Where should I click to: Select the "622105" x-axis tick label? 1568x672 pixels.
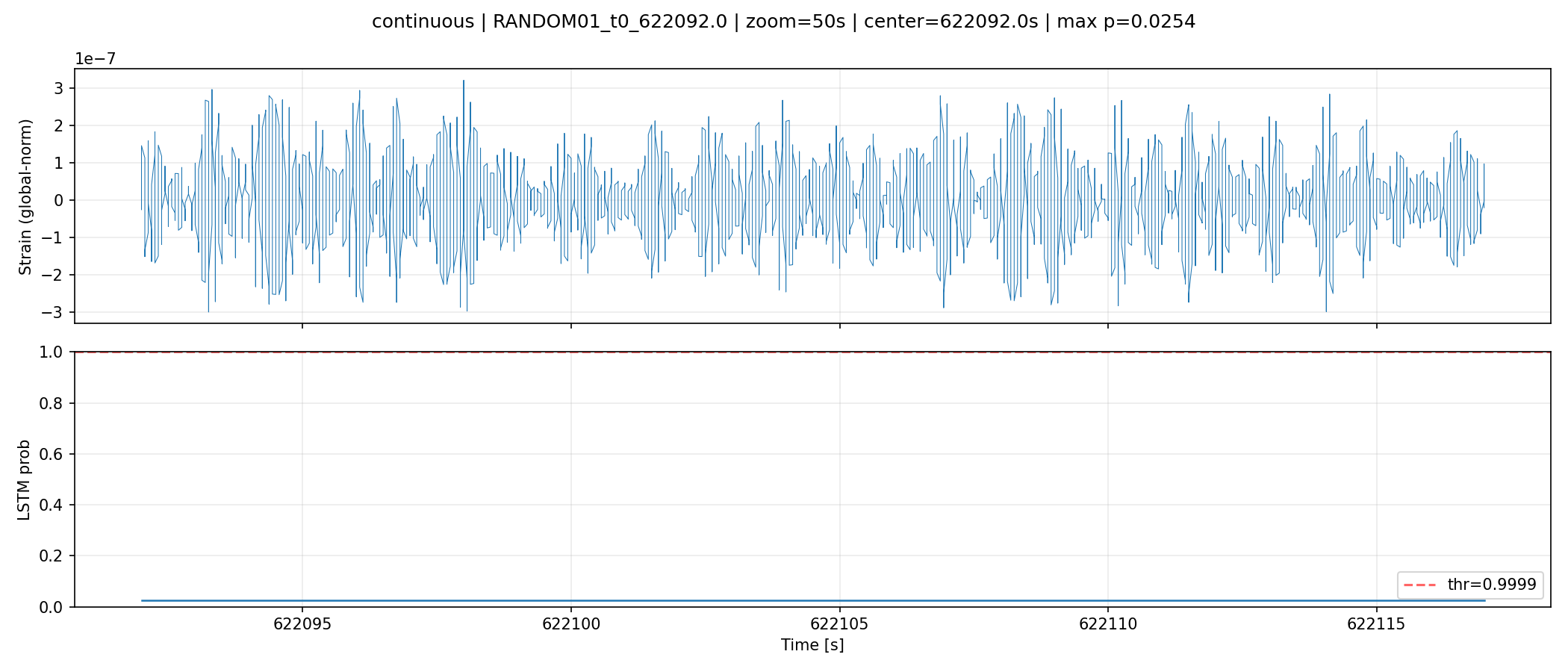click(x=839, y=624)
